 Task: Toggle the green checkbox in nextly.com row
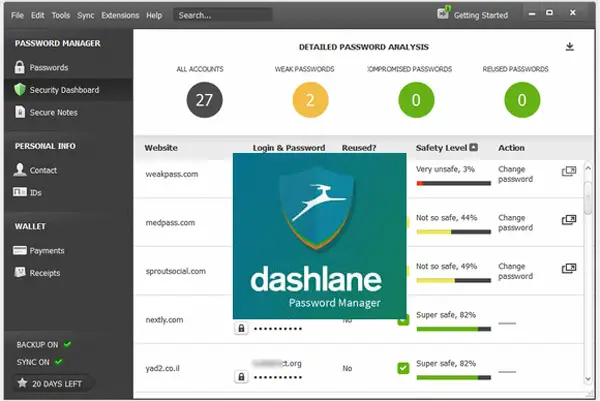point(403,320)
